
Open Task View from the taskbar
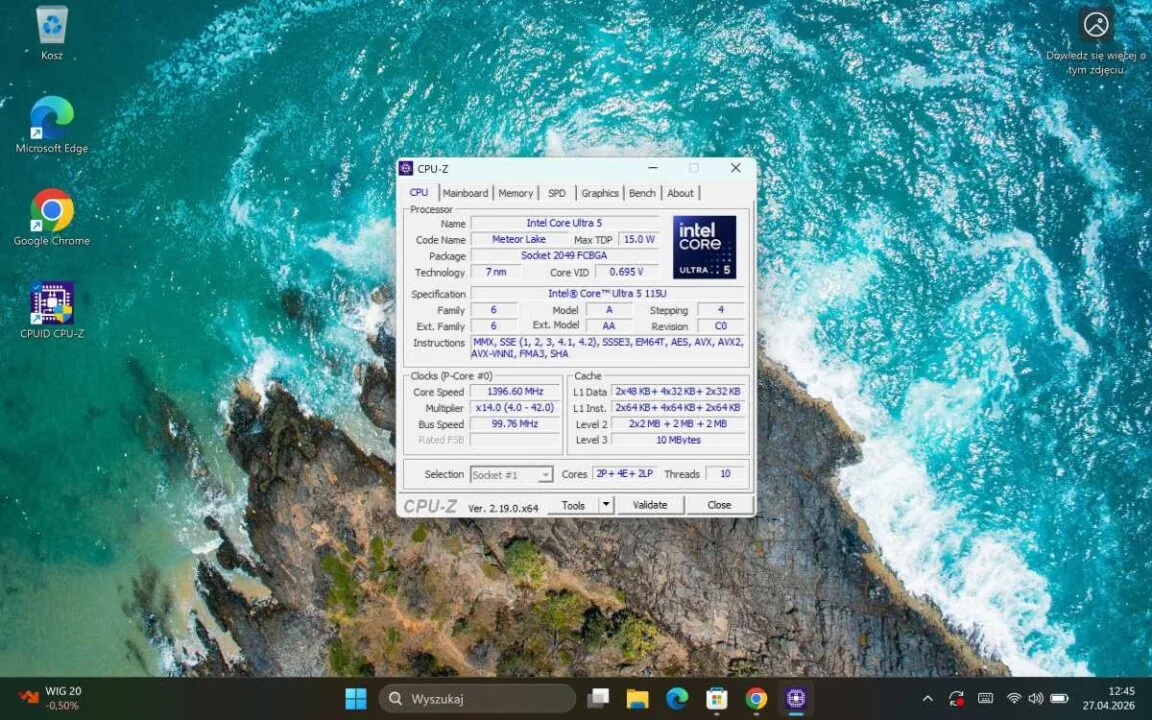[598, 698]
